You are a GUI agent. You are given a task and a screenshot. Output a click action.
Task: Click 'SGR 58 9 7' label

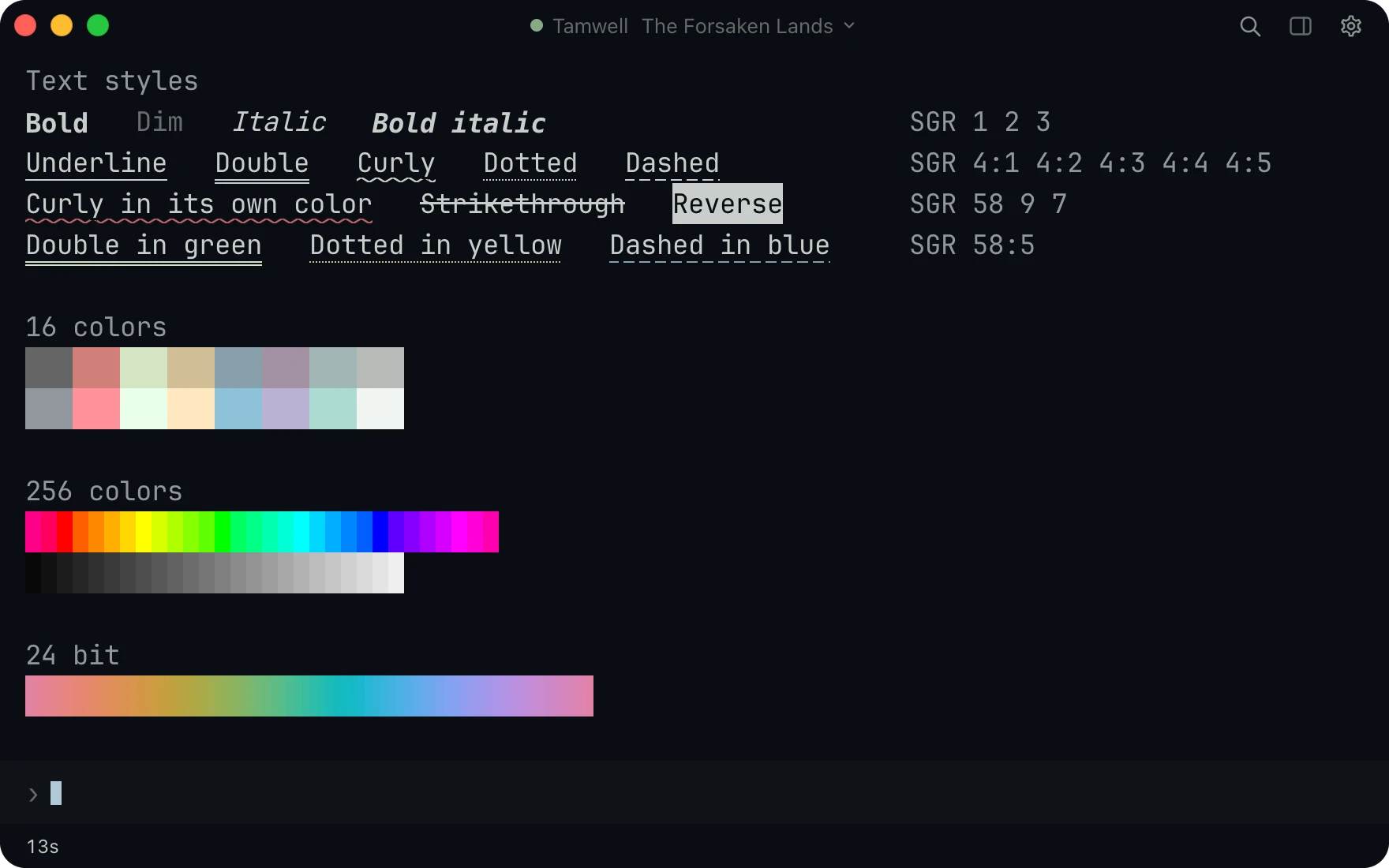[x=988, y=204]
